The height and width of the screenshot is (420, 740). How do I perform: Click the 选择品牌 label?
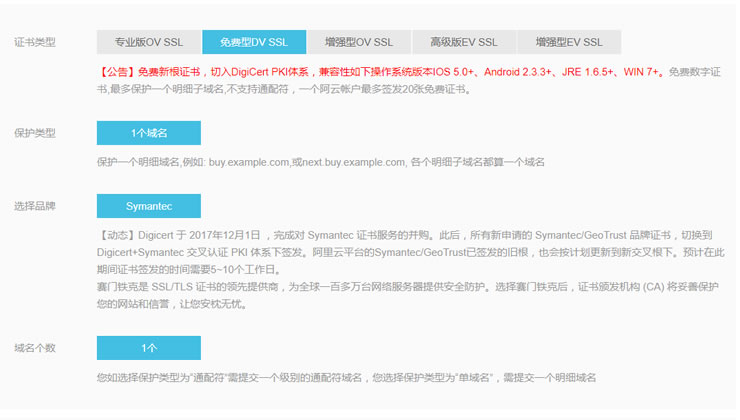pyautogui.click(x=35, y=206)
